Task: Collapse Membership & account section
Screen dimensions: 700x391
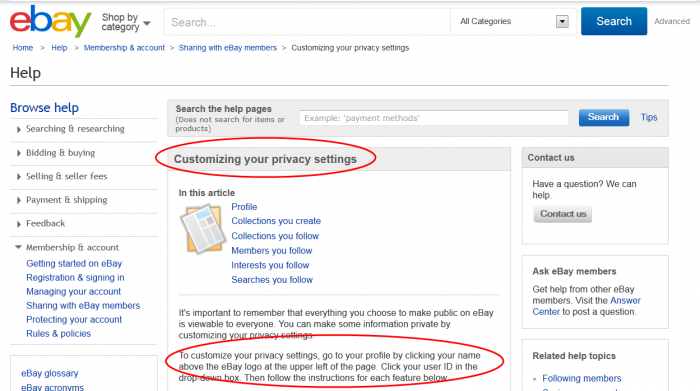Action: 72,247
